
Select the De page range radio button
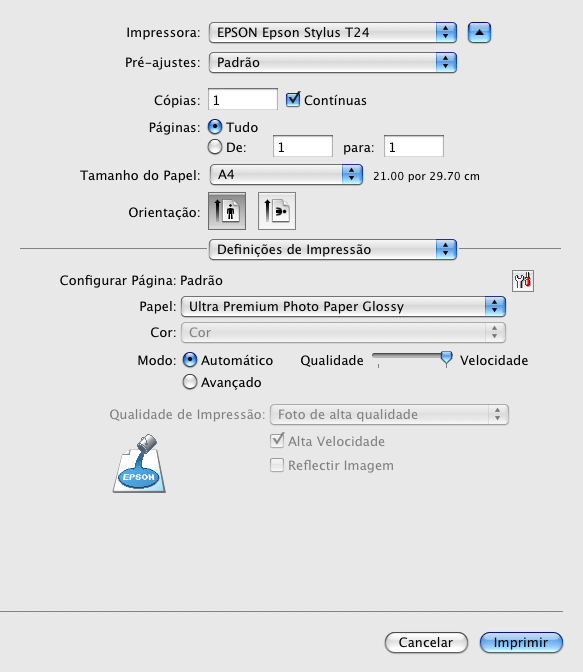coord(215,147)
